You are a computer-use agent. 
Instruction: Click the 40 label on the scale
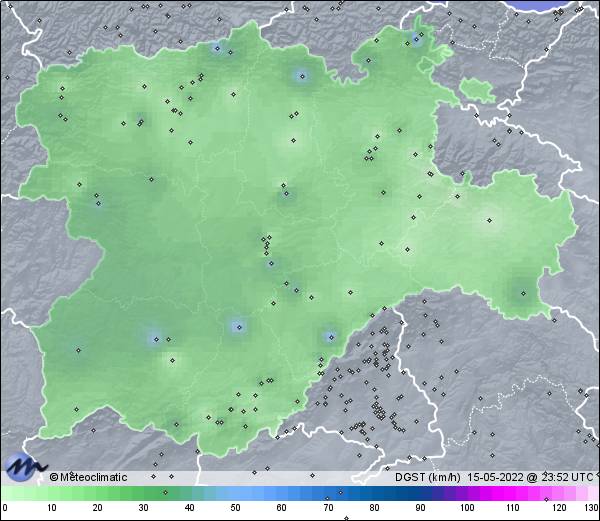[189, 508]
